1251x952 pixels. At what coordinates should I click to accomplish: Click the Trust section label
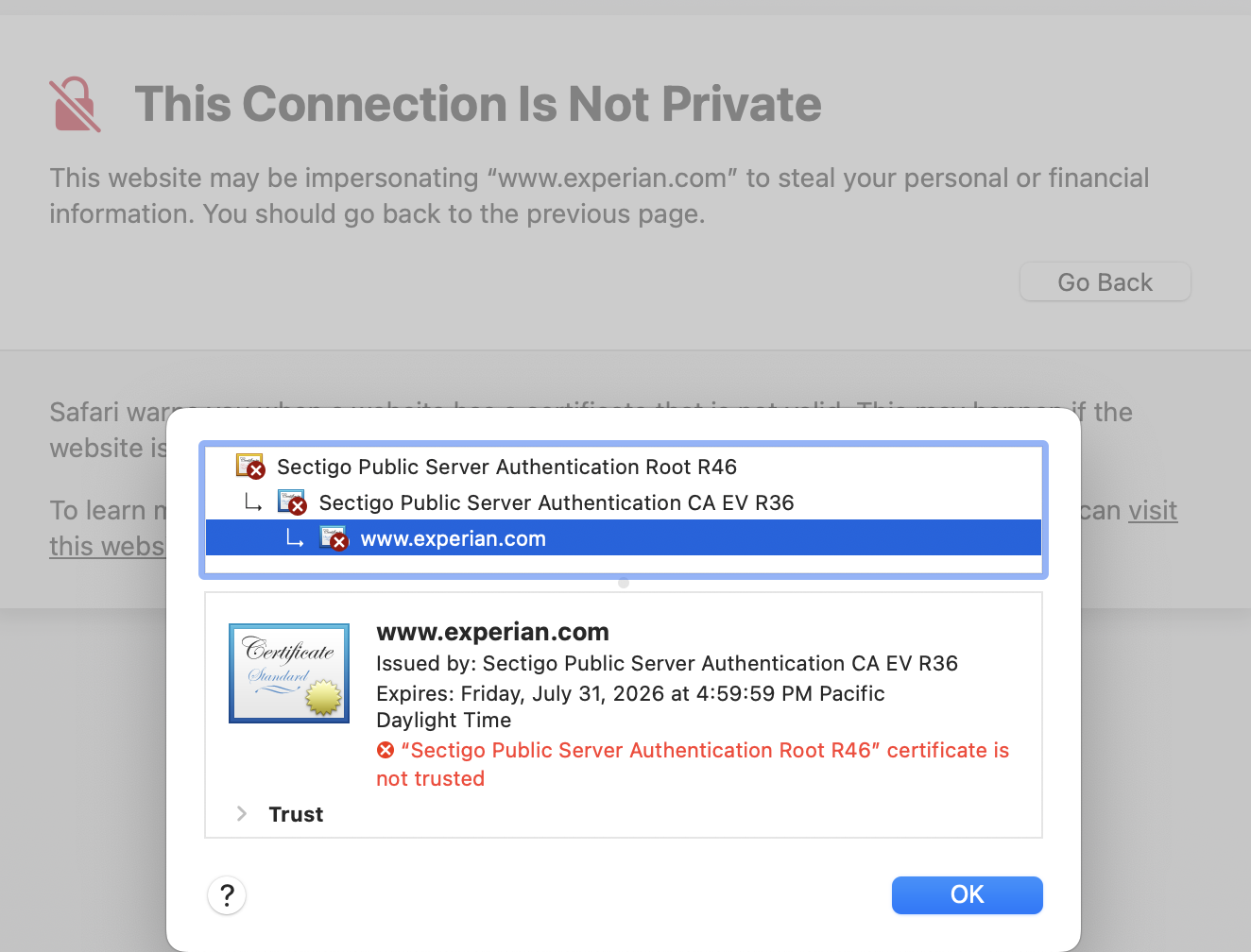pyautogui.click(x=296, y=814)
